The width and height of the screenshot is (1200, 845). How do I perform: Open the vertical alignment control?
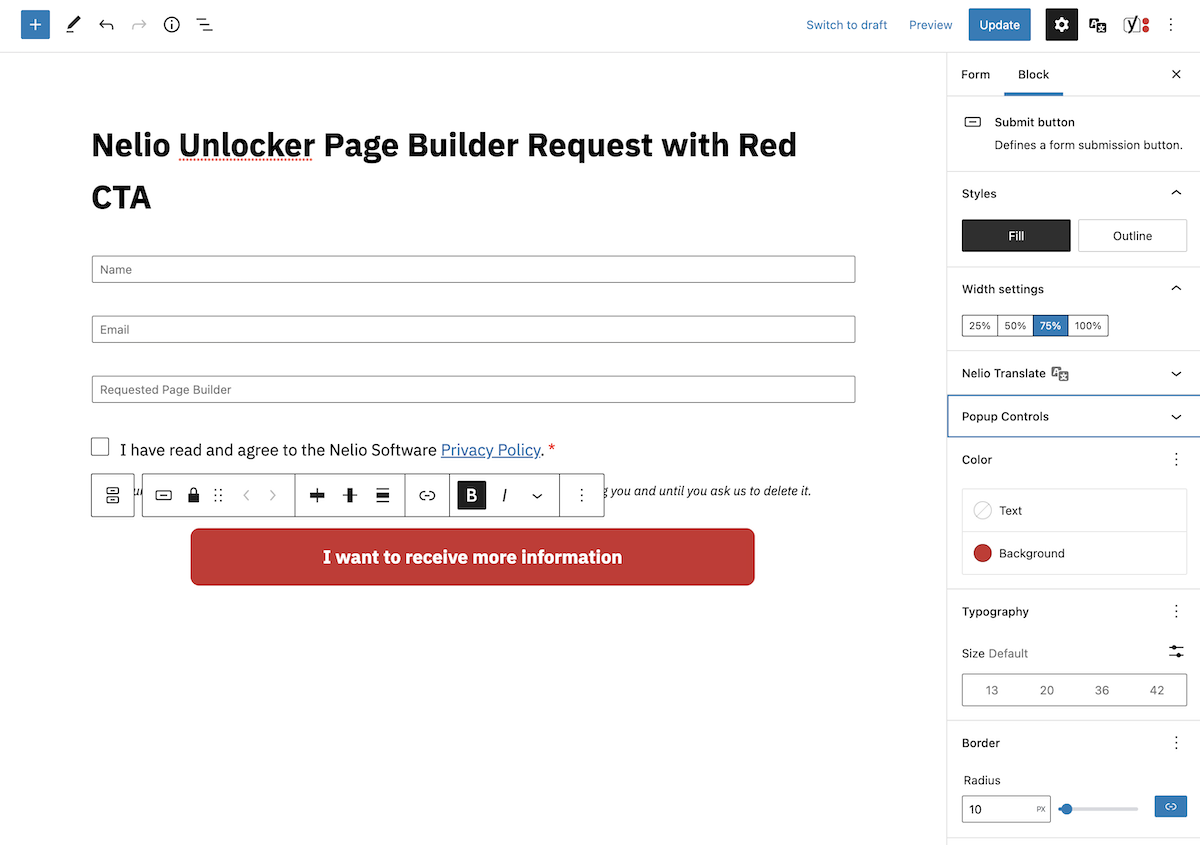350,495
